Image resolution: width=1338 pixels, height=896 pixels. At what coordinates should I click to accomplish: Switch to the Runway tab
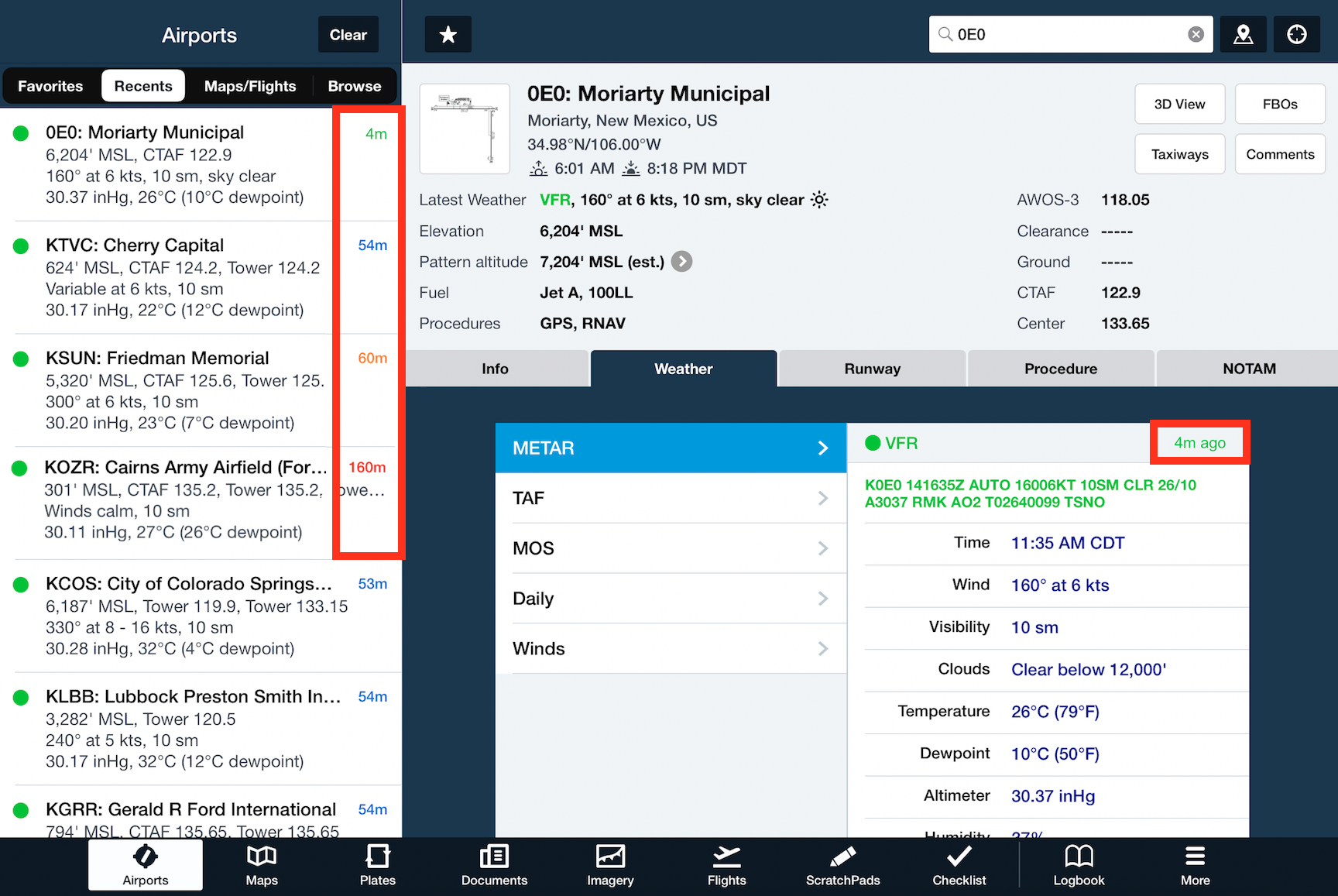point(872,369)
